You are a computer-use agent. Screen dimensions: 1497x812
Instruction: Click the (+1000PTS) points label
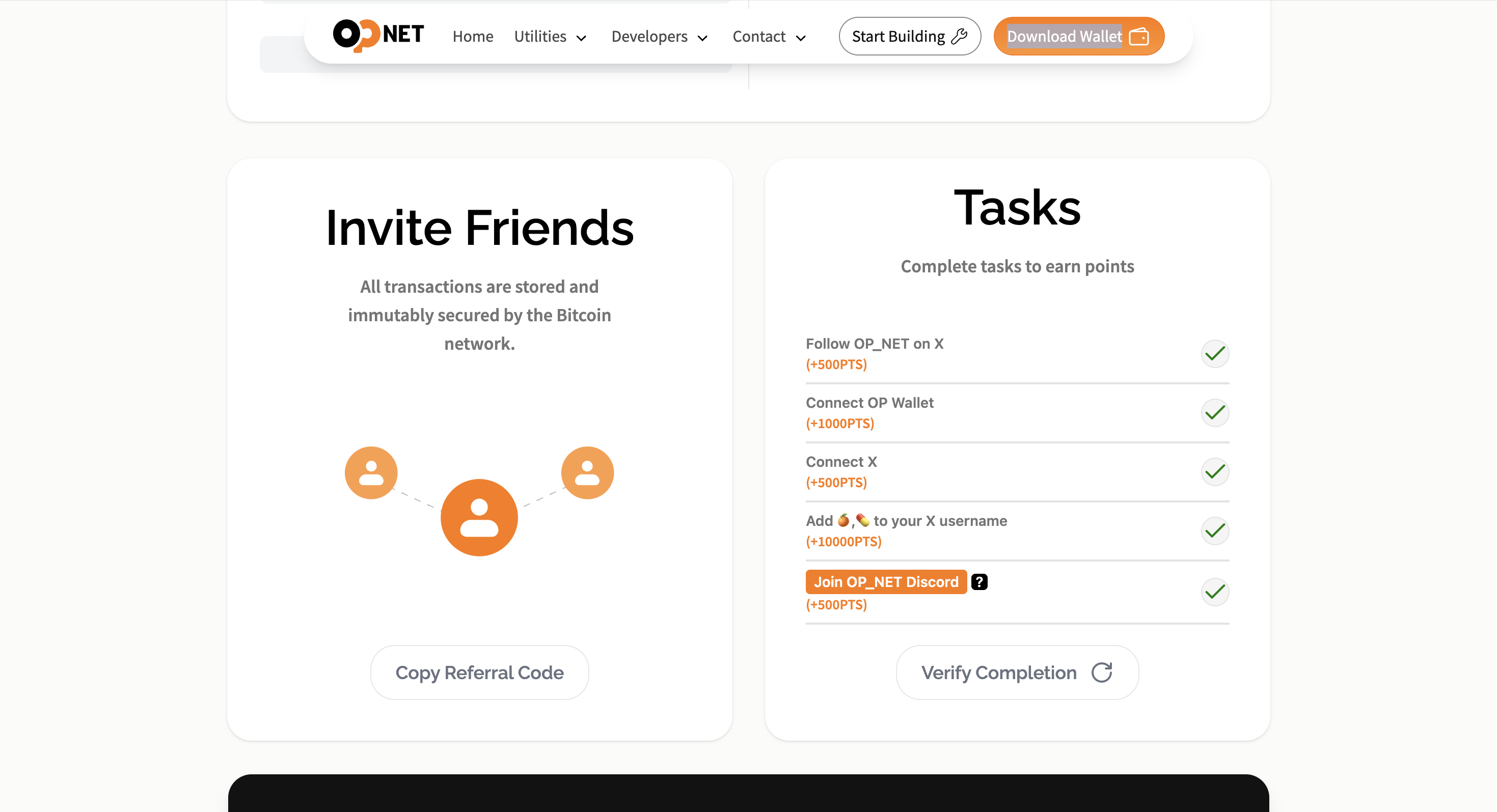coord(840,424)
